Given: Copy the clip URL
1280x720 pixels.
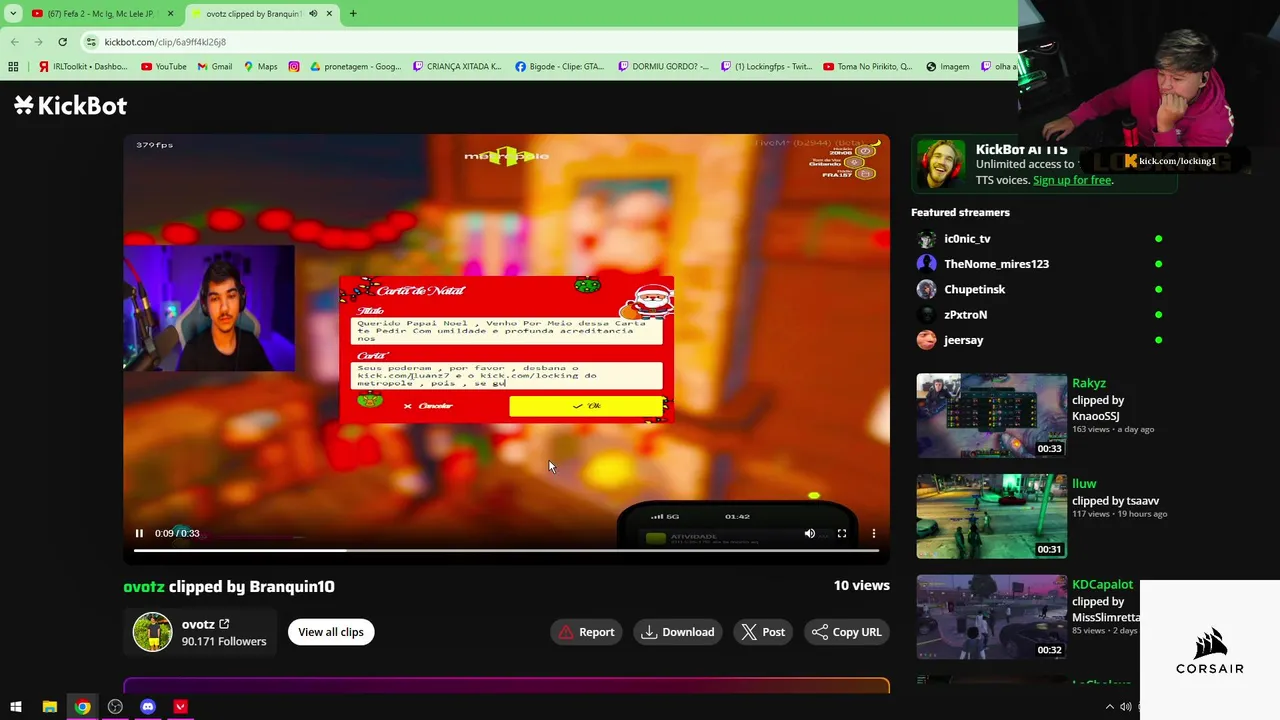Looking at the screenshot, I should 847,632.
